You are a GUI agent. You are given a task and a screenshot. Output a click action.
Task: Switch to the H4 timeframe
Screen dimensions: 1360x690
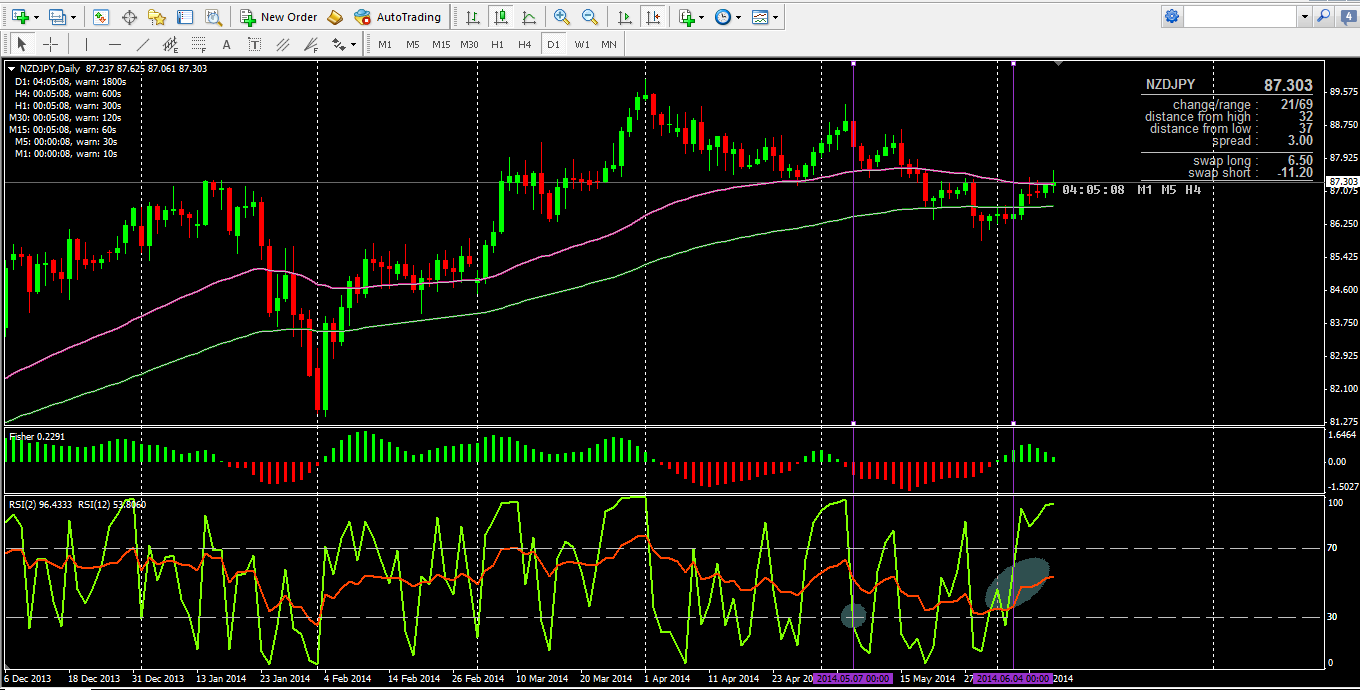[x=525, y=44]
